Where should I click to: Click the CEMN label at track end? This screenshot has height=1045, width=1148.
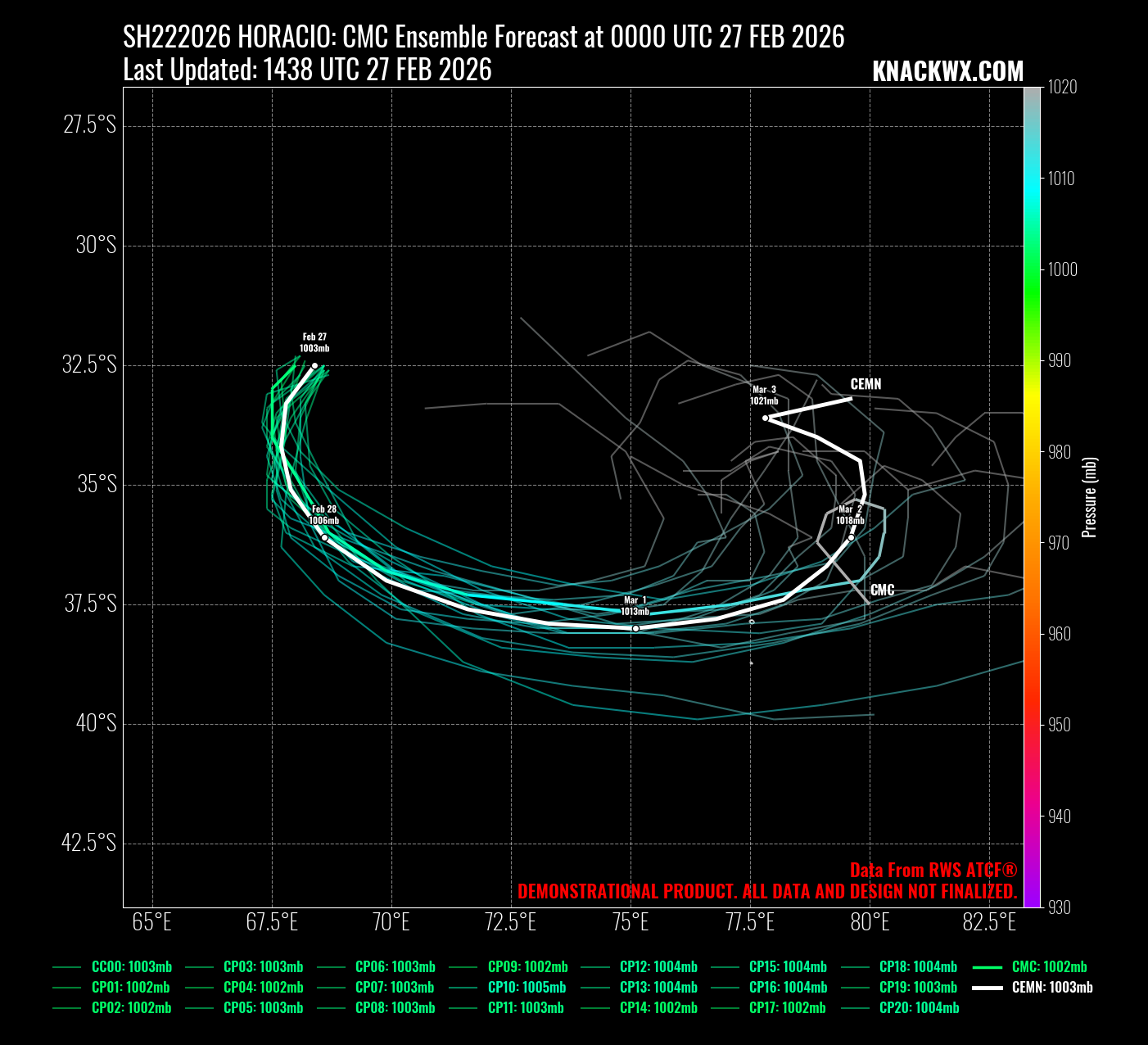(x=866, y=384)
